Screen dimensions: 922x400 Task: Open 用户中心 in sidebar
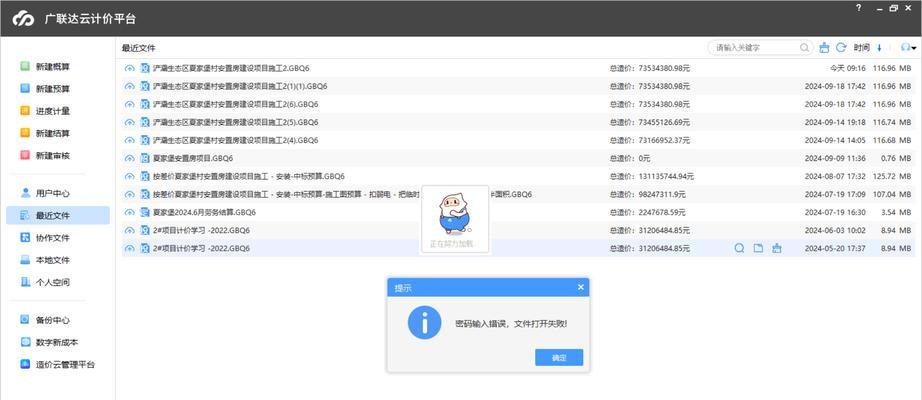click(x=45, y=193)
